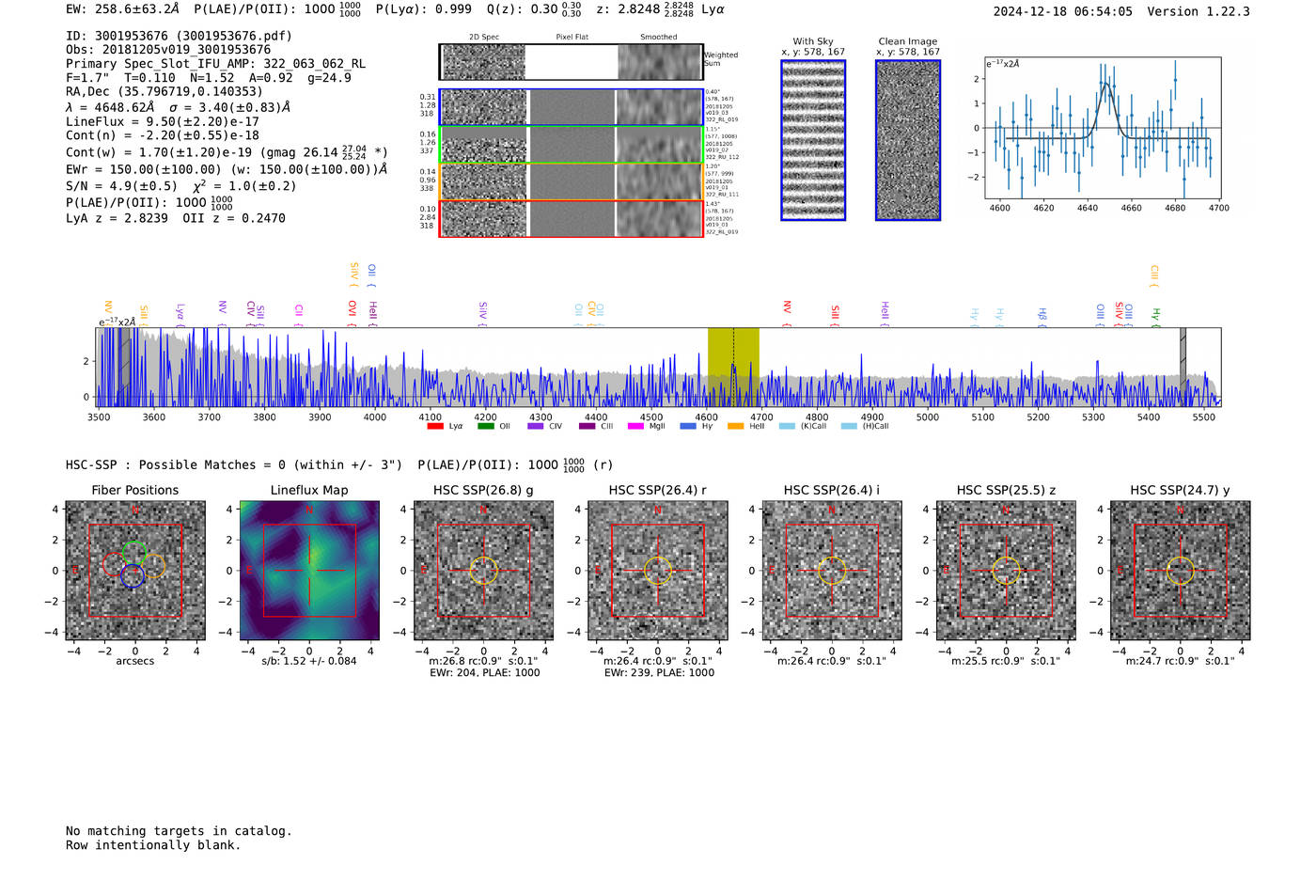Click the yellow aperture circle in g cutout
The width and height of the screenshot is (1316, 896).
483,571
